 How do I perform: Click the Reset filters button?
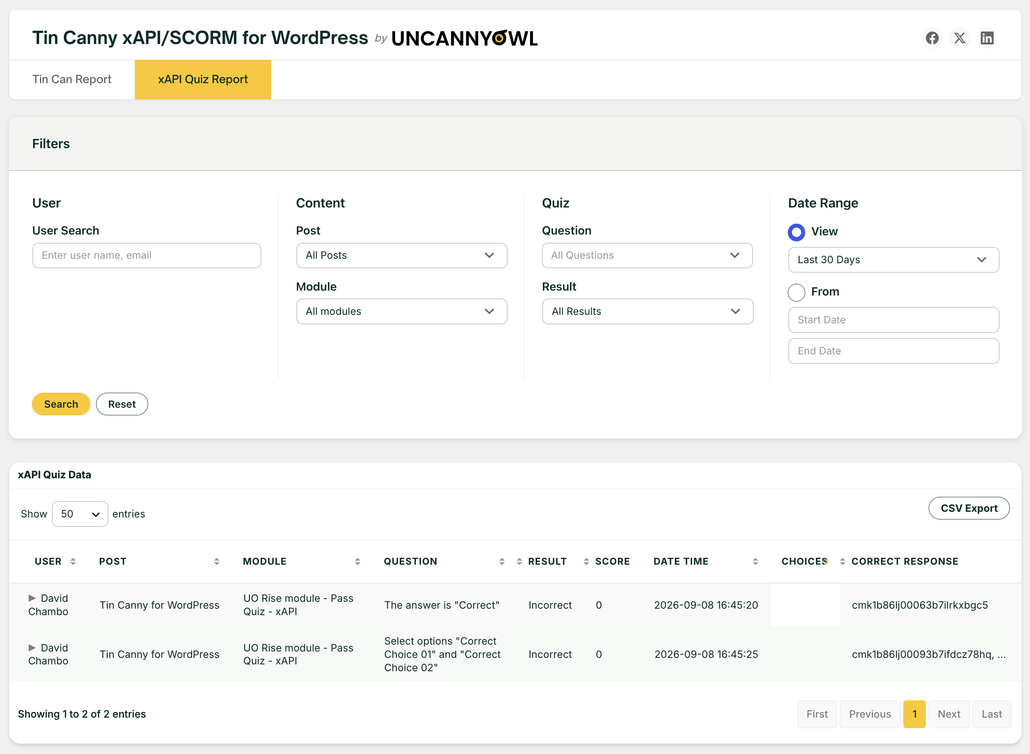[x=122, y=404]
